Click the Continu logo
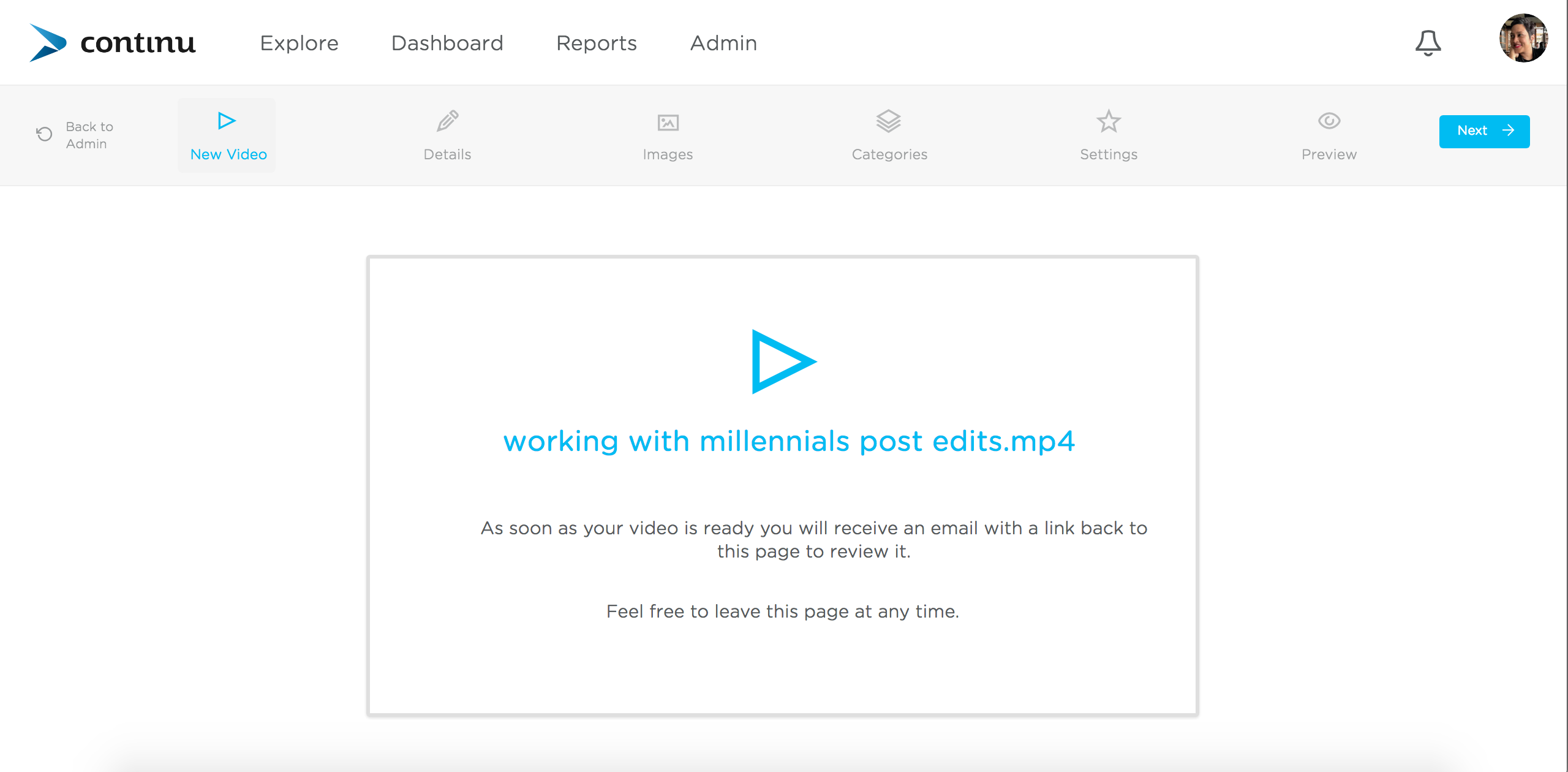 click(113, 43)
